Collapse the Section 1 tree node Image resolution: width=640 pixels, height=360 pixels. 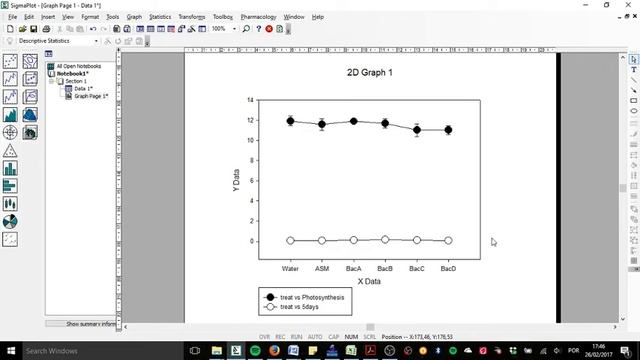pyautogui.click(x=52, y=81)
